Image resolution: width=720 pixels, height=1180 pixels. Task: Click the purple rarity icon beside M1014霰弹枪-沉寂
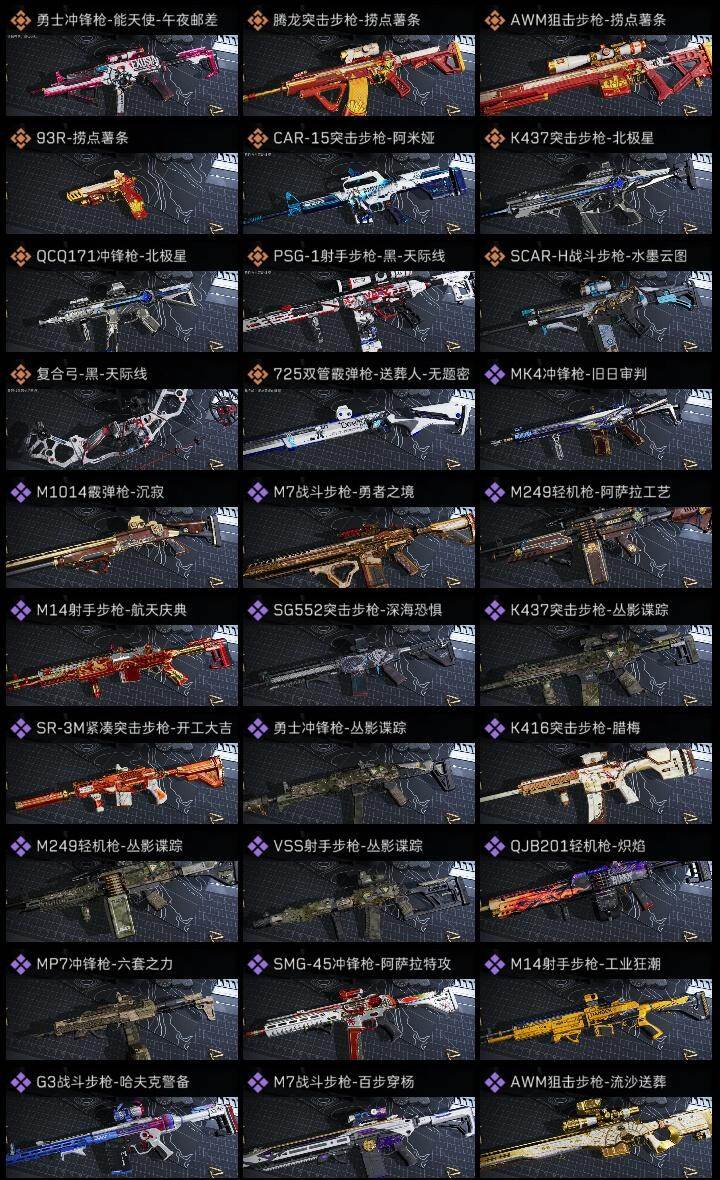[x=20, y=492]
